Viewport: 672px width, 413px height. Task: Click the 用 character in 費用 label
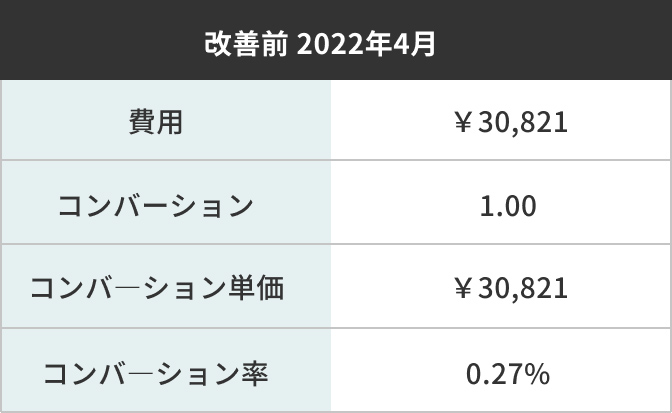170,122
